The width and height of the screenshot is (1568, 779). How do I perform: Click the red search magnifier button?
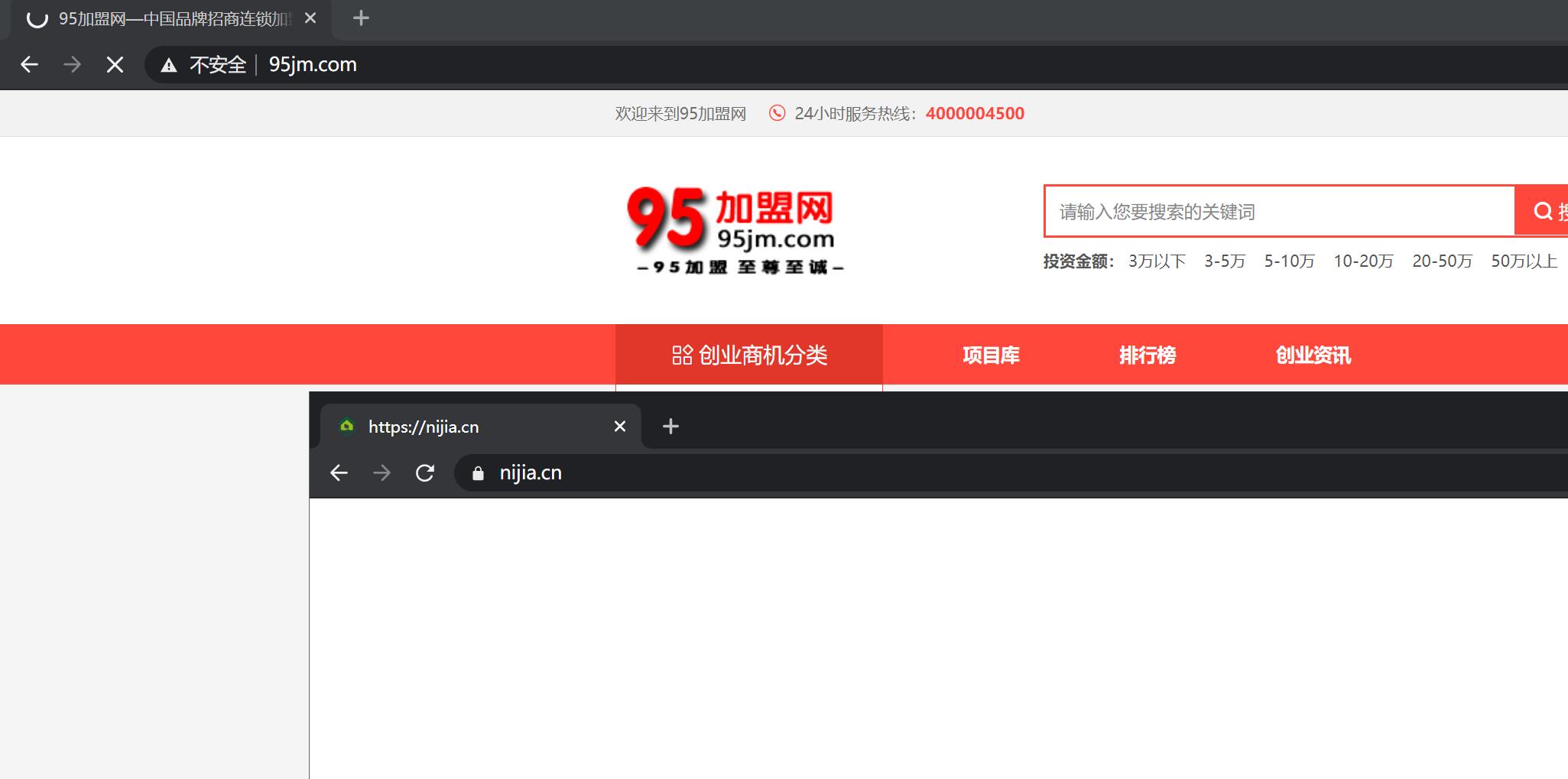click(x=1541, y=211)
